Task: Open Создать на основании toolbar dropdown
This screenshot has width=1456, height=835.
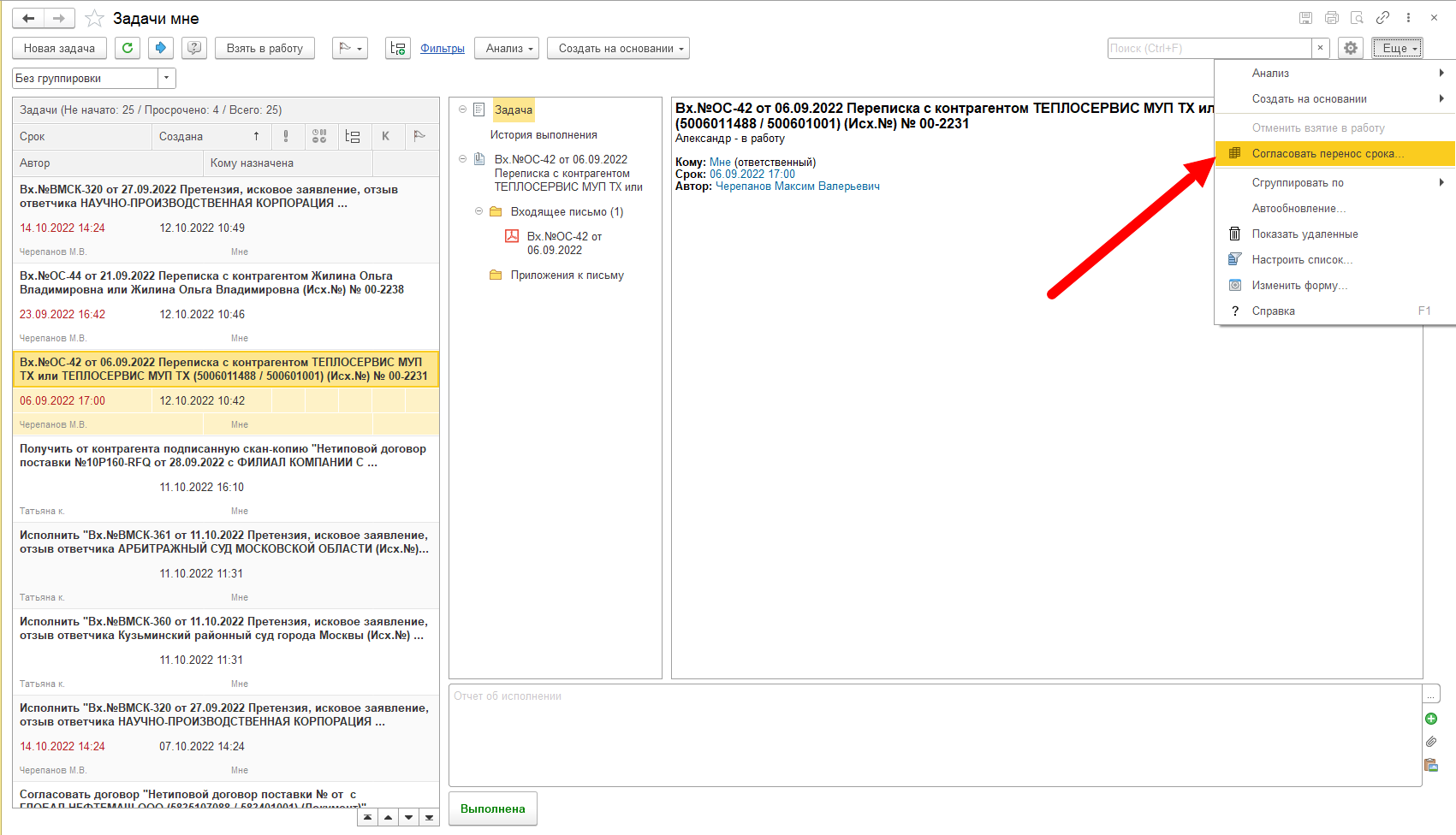Action: coord(618,48)
